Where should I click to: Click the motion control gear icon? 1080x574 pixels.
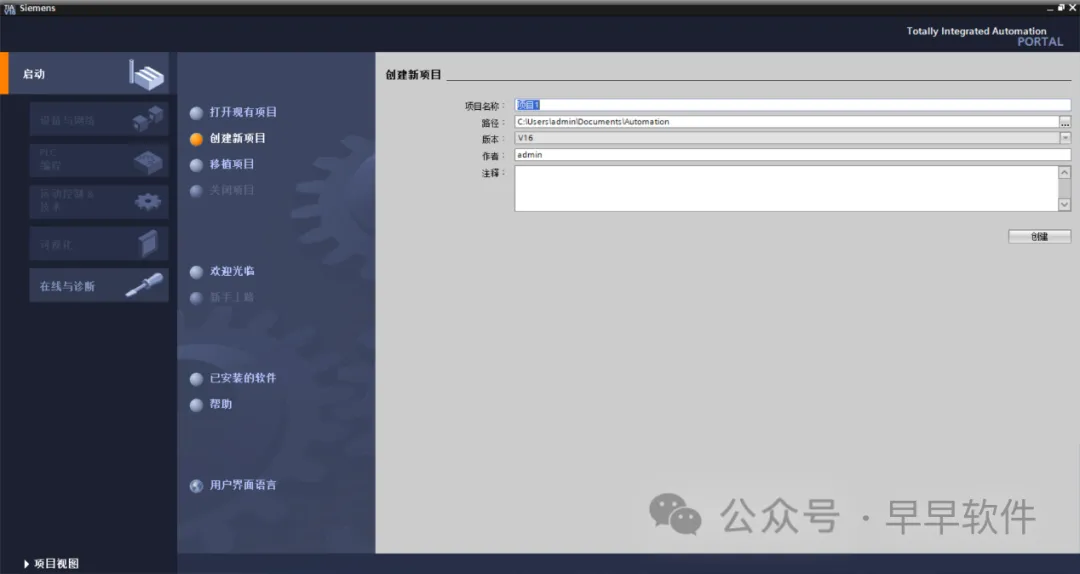pos(148,202)
